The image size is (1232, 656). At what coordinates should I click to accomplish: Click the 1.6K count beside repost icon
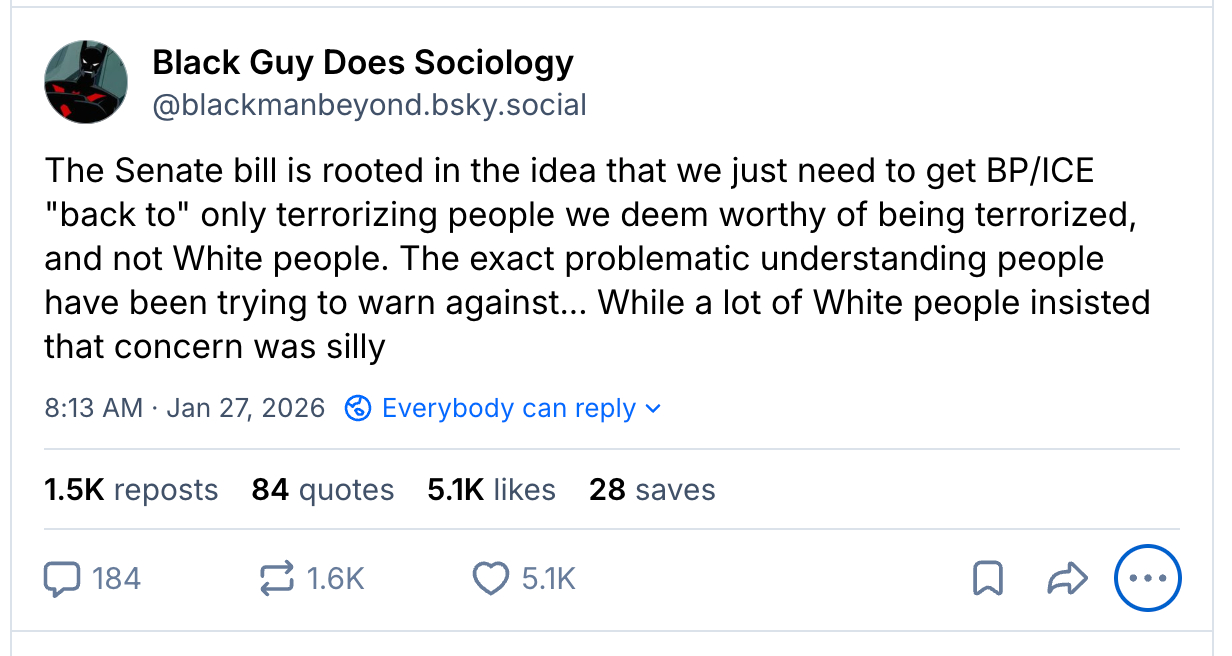point(335,578)
